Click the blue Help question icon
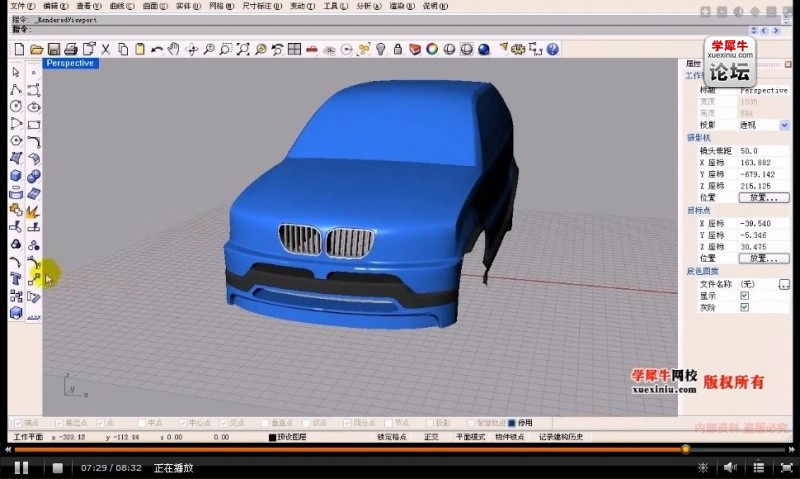 coord(553,49)
